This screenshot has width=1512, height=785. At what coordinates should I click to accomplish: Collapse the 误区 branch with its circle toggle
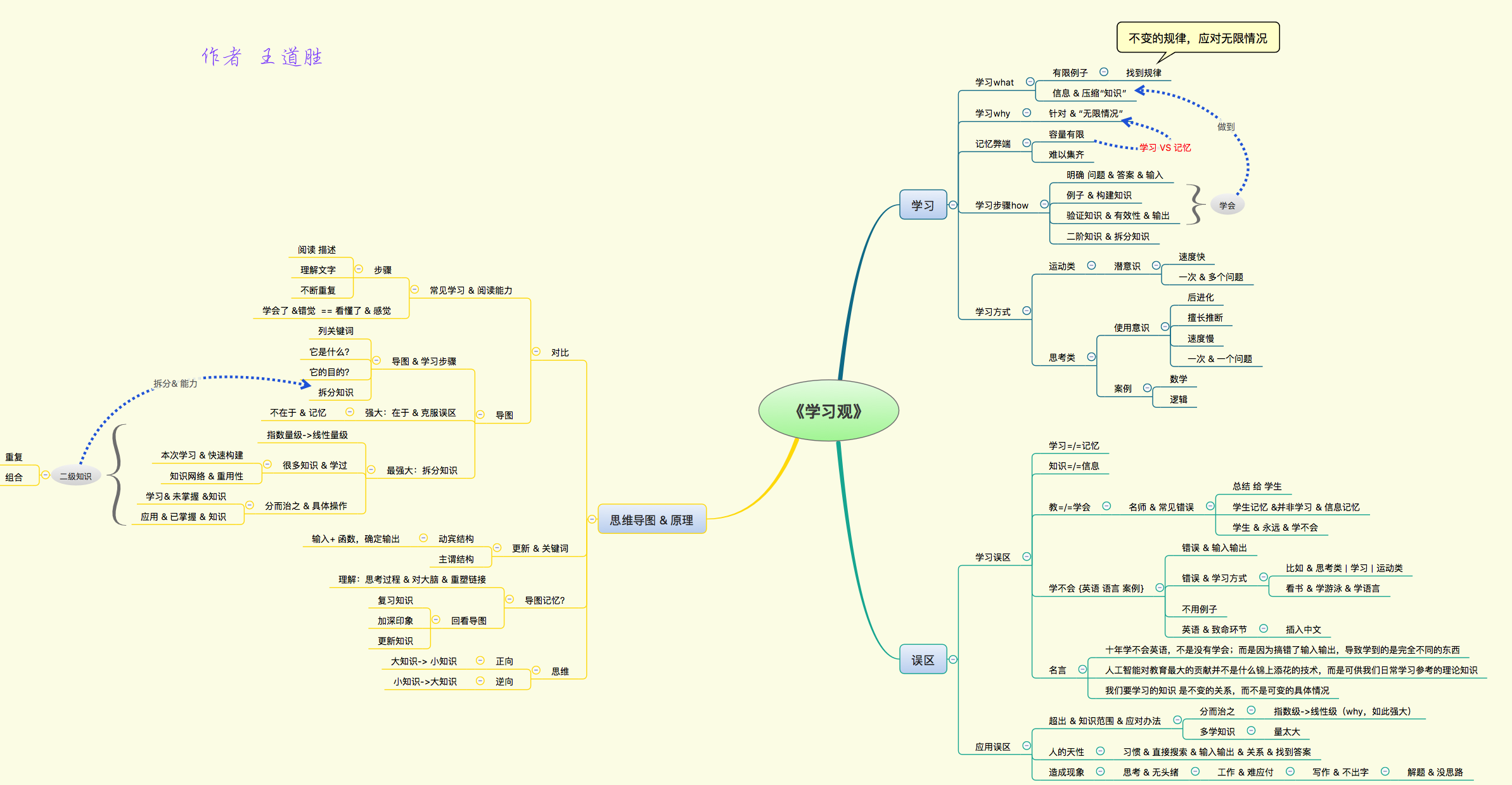(x=952, y=659)
